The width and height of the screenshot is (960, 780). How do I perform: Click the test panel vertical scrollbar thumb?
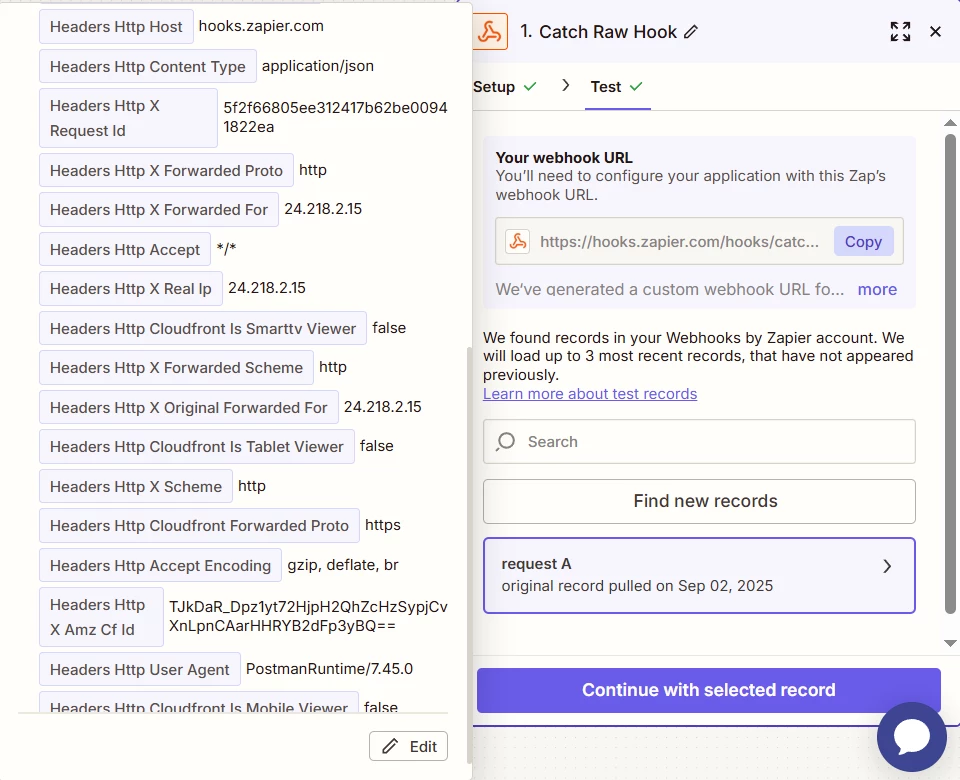point(950,373)
